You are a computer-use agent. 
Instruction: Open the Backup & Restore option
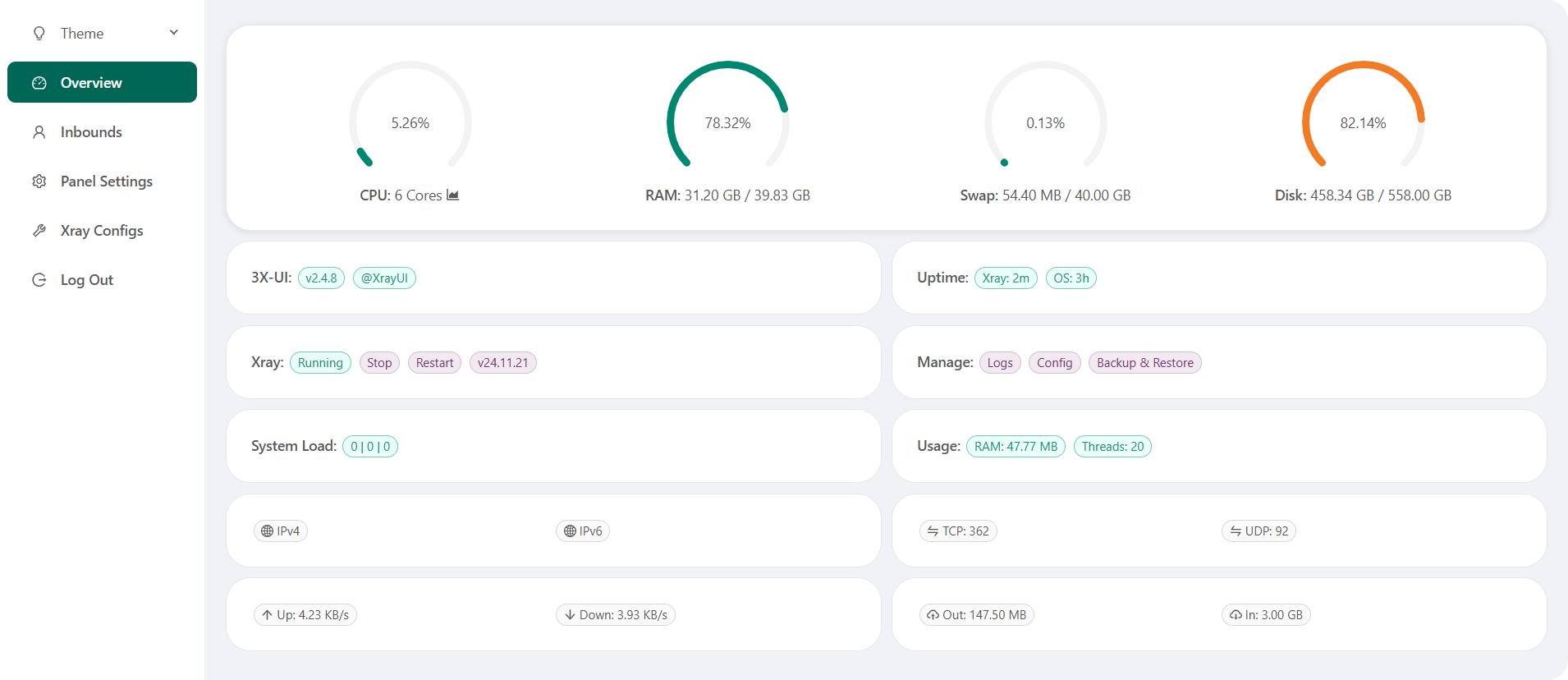(1144, 363)
